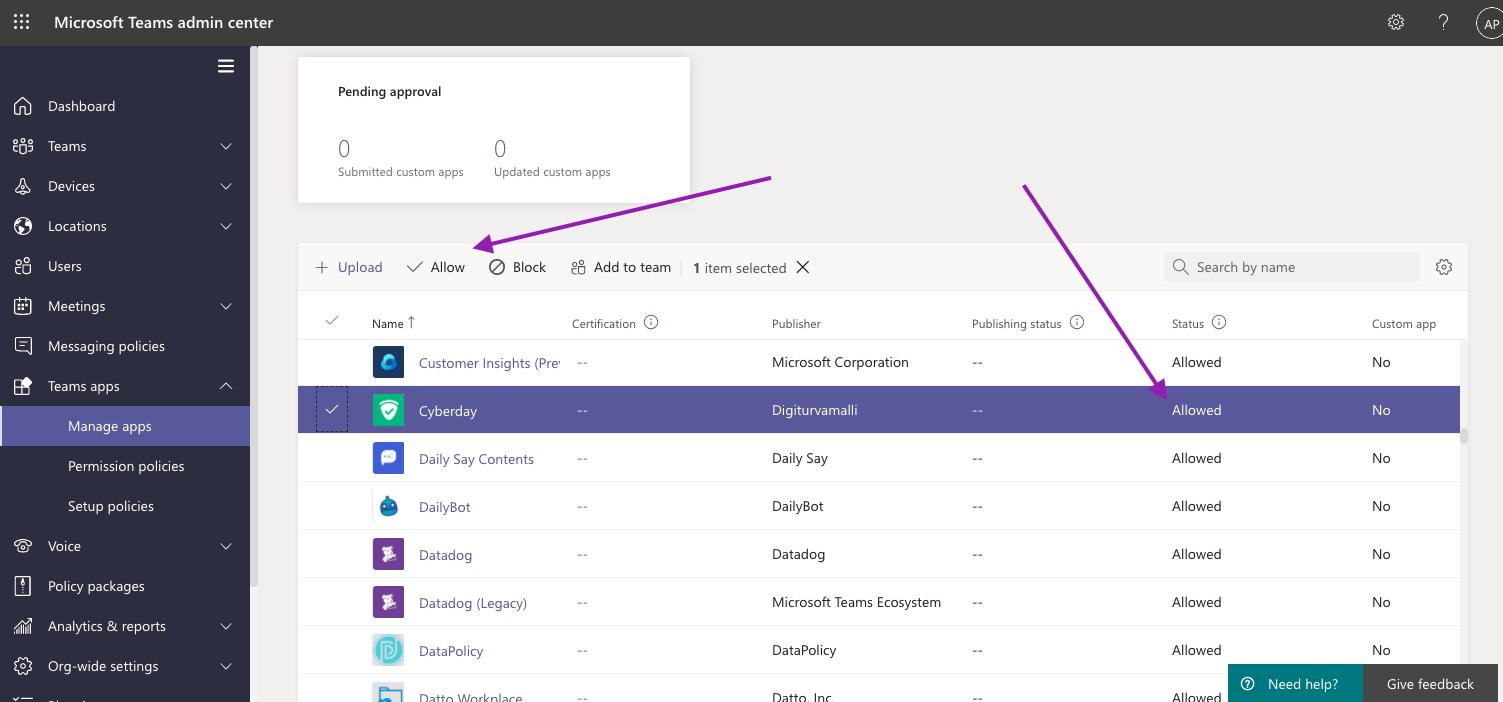Expand the Teams menu chevron
The image size is (1503, 702).
click(x=226, y=146)
